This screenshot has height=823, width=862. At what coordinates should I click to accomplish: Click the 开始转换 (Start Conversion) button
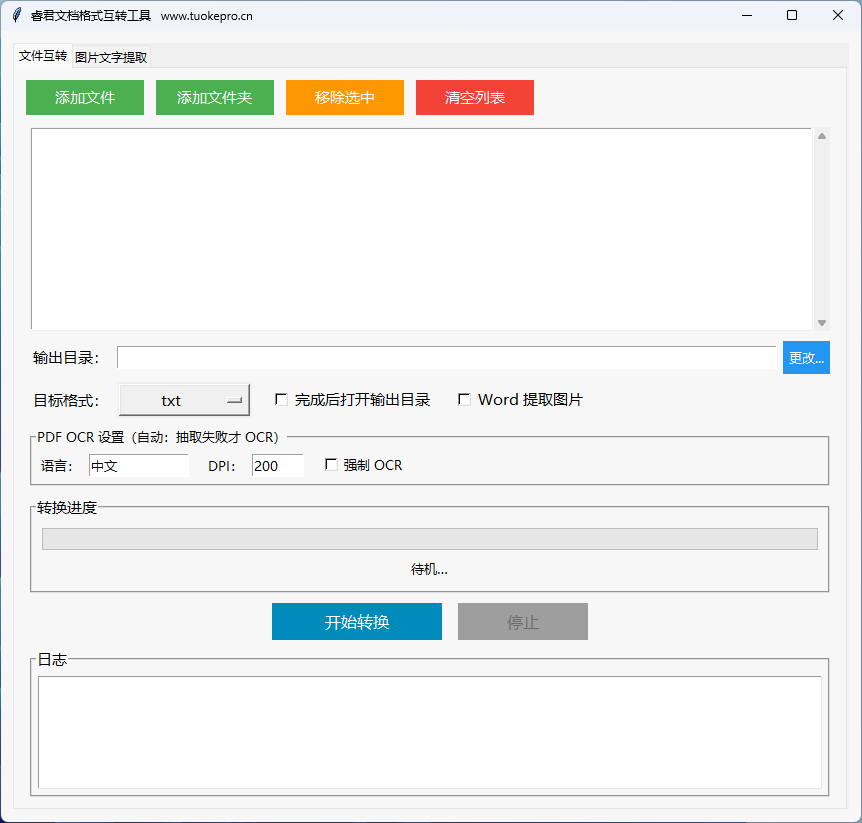[x=356, y=621]
